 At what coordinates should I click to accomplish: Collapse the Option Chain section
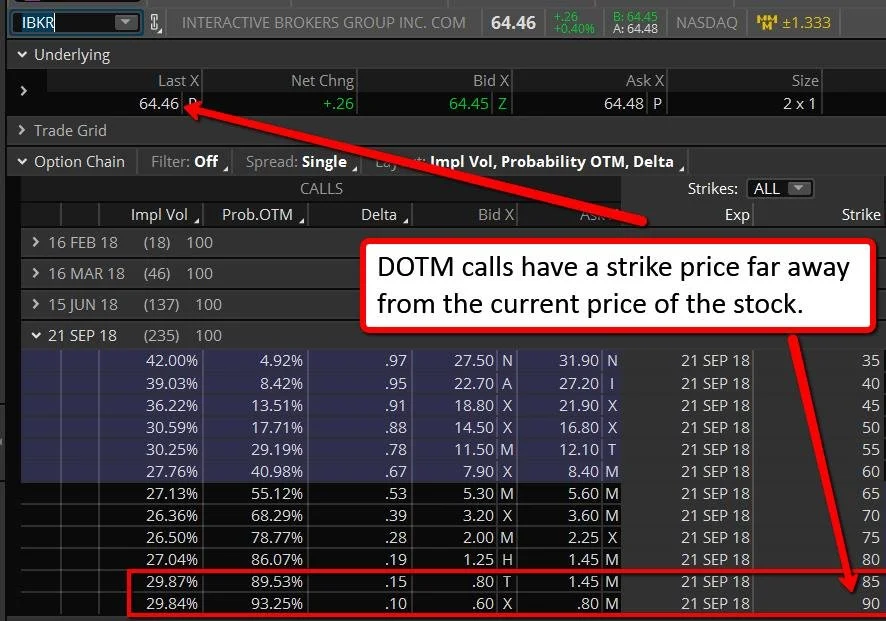pyautogui.click(x=23, y=162)
